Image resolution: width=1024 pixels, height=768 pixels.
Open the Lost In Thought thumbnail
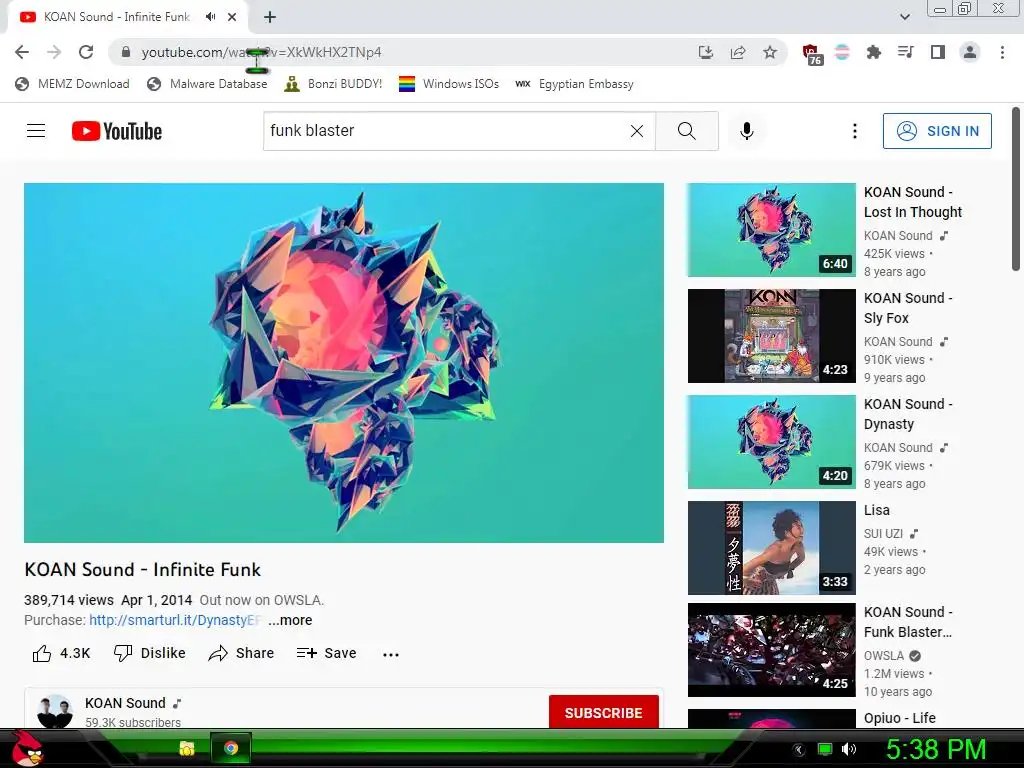[771, 230]
